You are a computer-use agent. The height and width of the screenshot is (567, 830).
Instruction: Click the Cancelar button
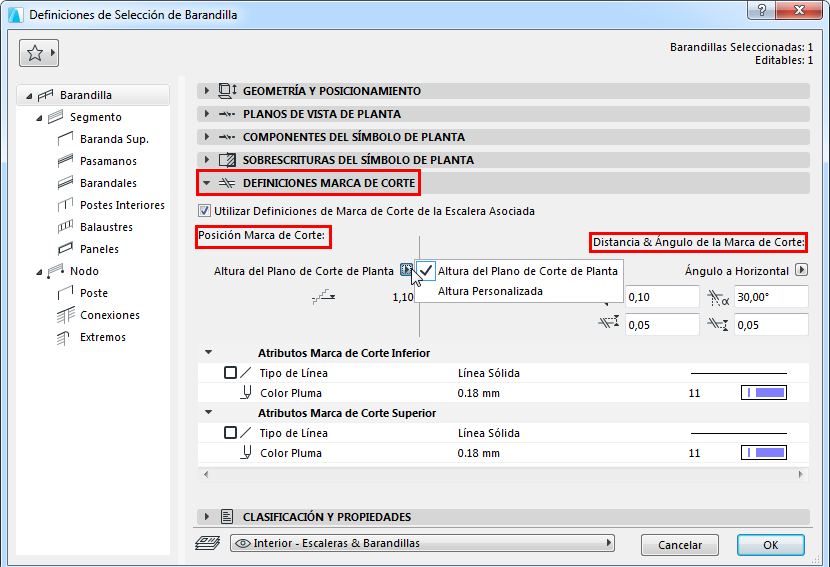(x=680, y=545)
